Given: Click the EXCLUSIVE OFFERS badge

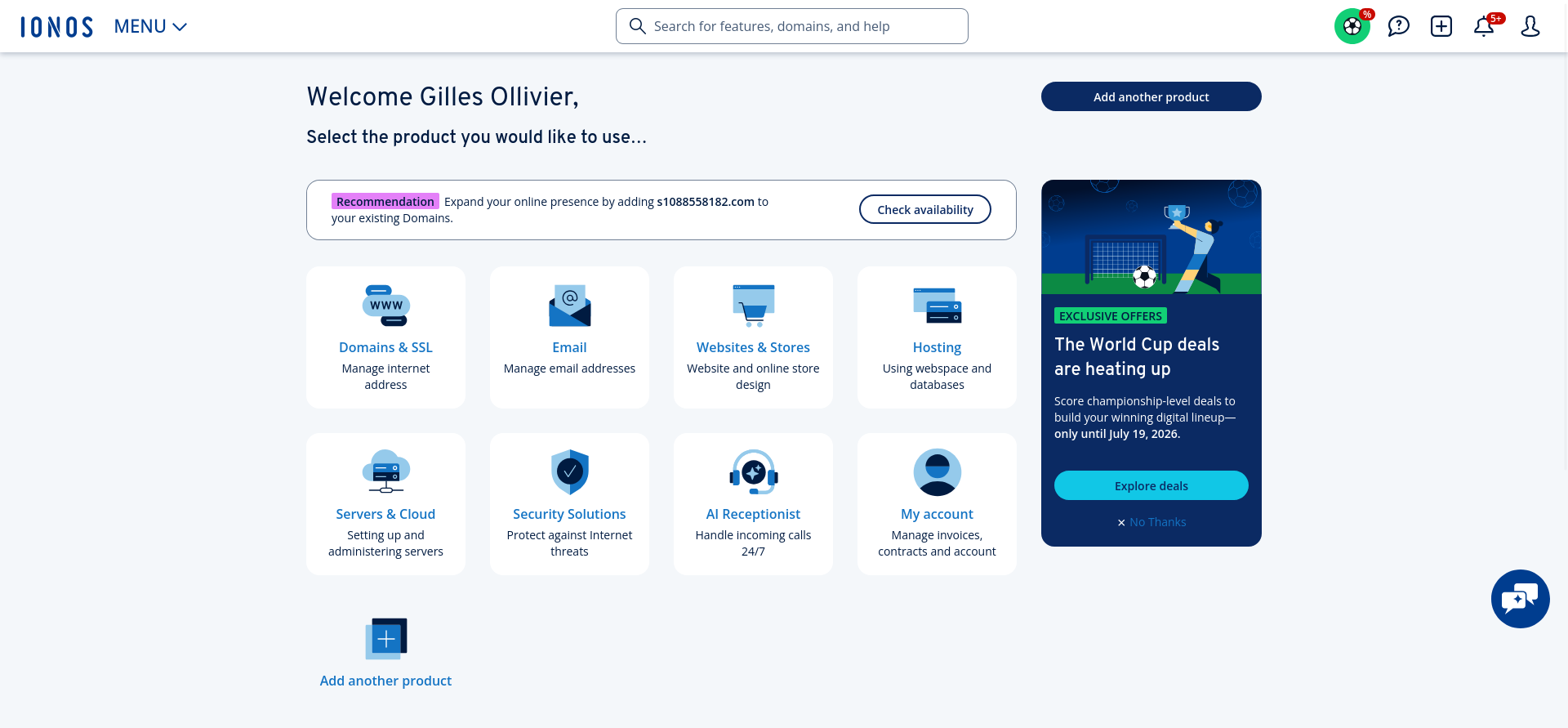Looking at the screenshot, I should 1110,315.
